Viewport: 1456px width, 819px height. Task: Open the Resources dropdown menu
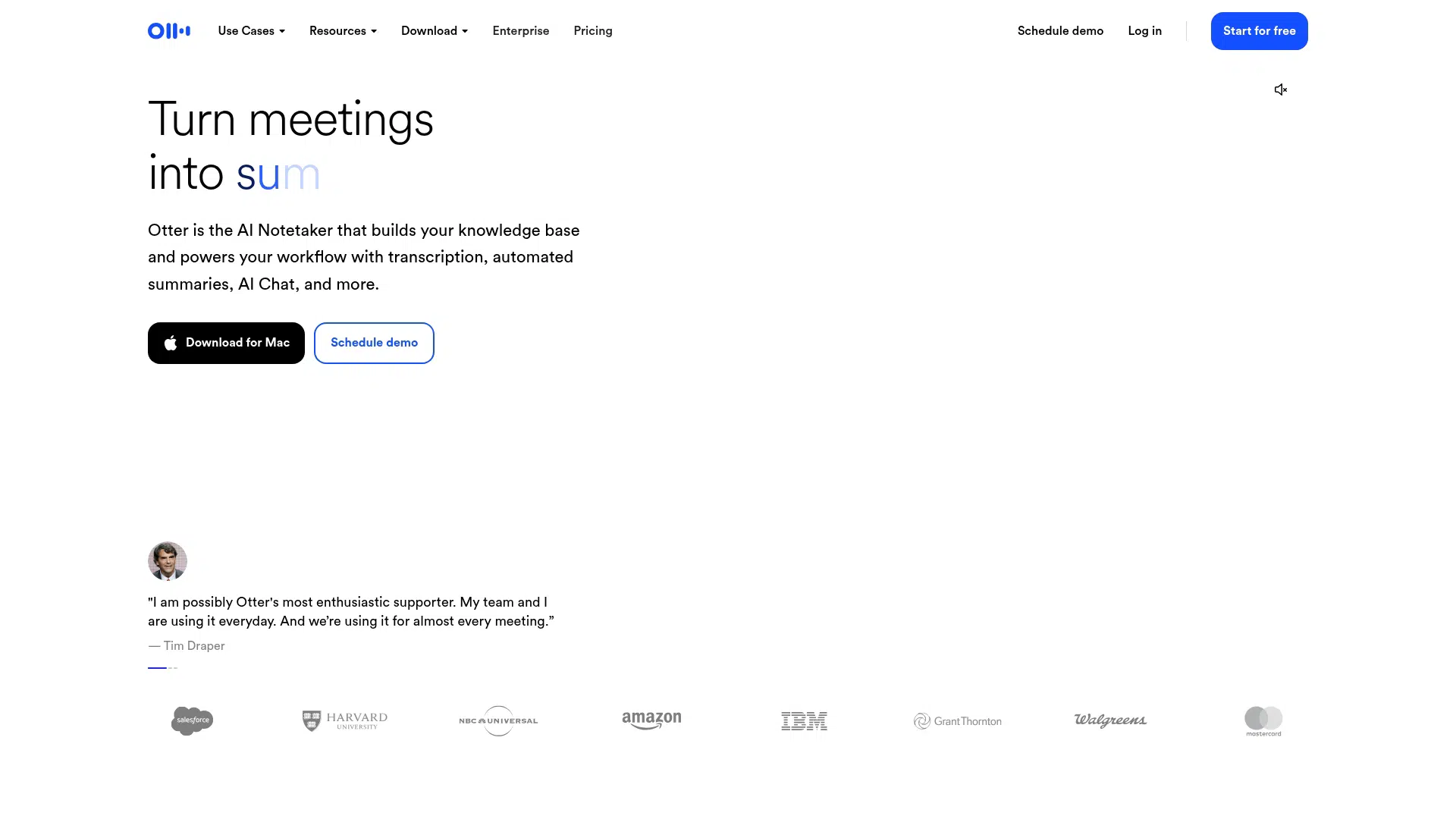[x=343, y=31]
